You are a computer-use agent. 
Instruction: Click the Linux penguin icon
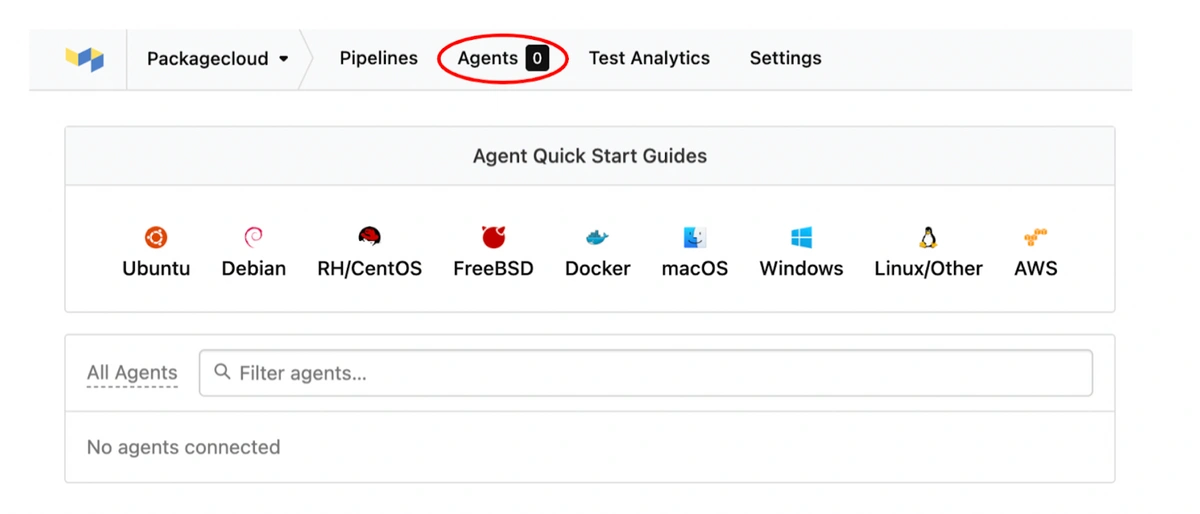coord(928,237)
